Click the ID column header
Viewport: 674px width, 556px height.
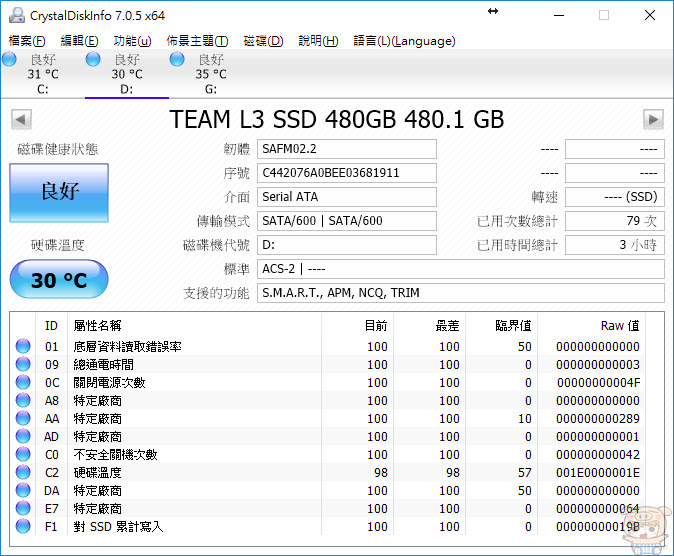pyautogui.click(x=51, y=326)
